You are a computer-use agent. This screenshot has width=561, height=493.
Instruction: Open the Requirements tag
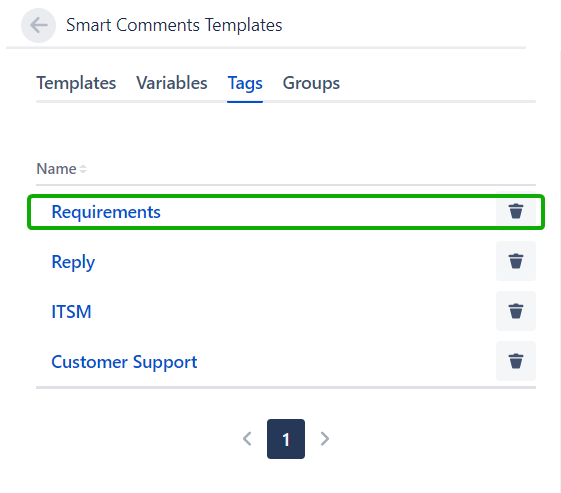click(x=106, y=212)
